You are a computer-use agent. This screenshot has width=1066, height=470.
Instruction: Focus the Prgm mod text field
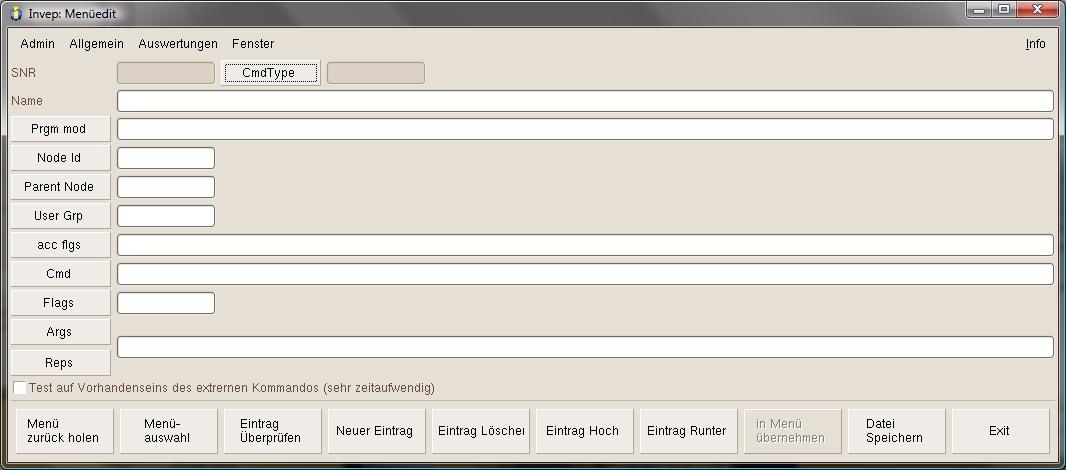(585, 129)
